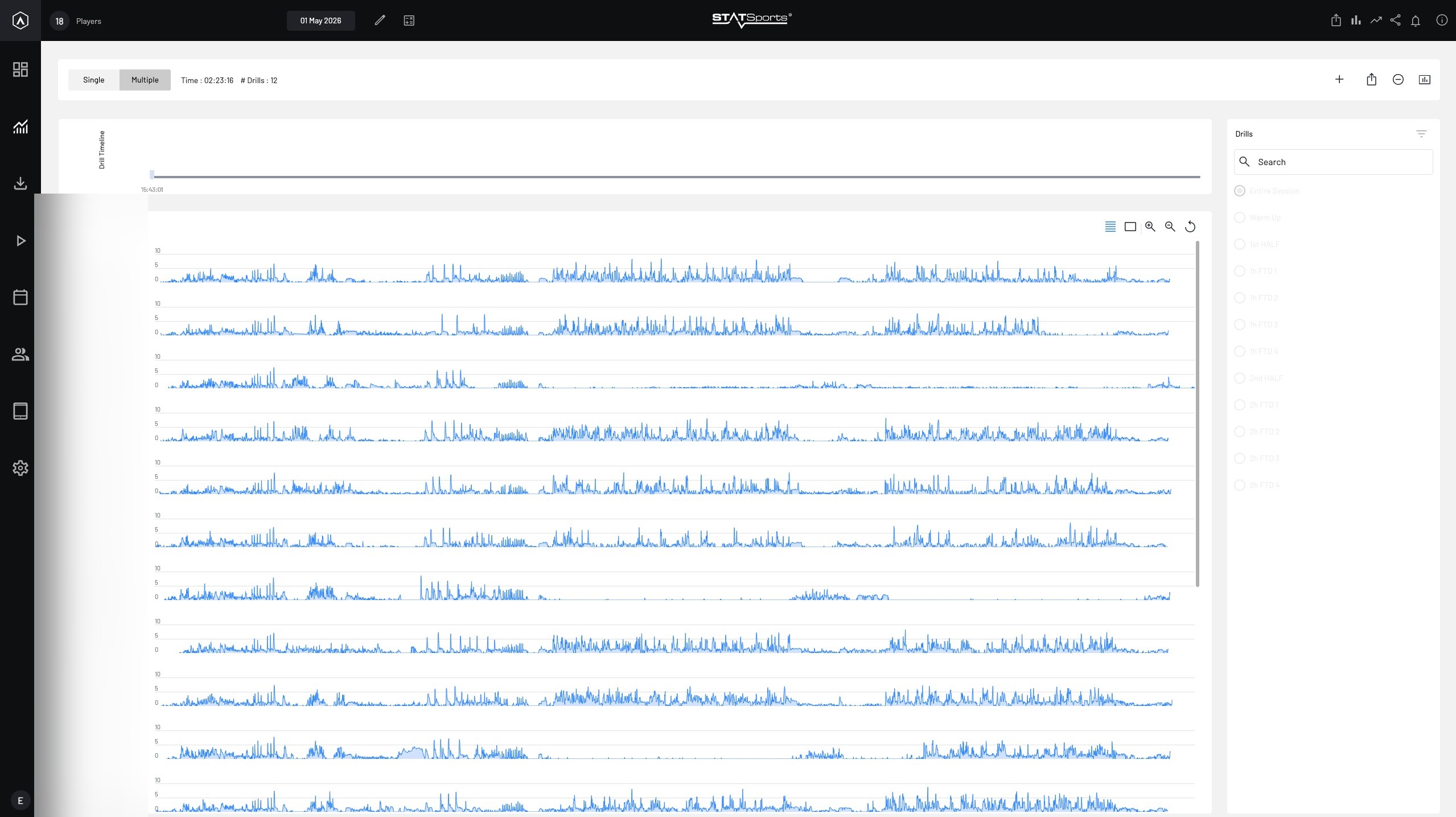1456x817 pixels.
Task: Open the notifications bell icon
Action: point(1416,21)
